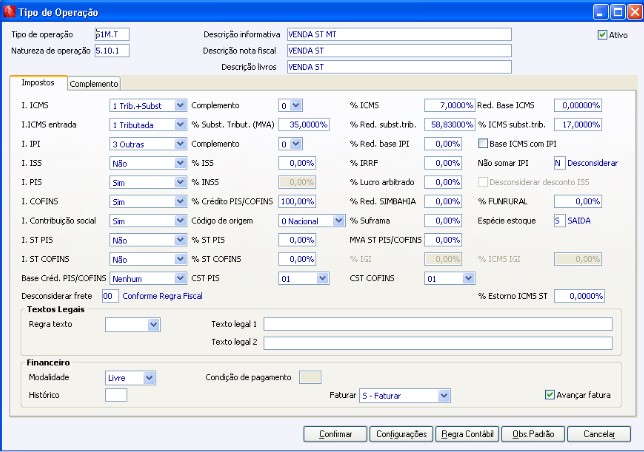Image resolution: width=644 pixels, height=452 pixels.
Task: Click the Cancelar button
Action: coord(599,434)
